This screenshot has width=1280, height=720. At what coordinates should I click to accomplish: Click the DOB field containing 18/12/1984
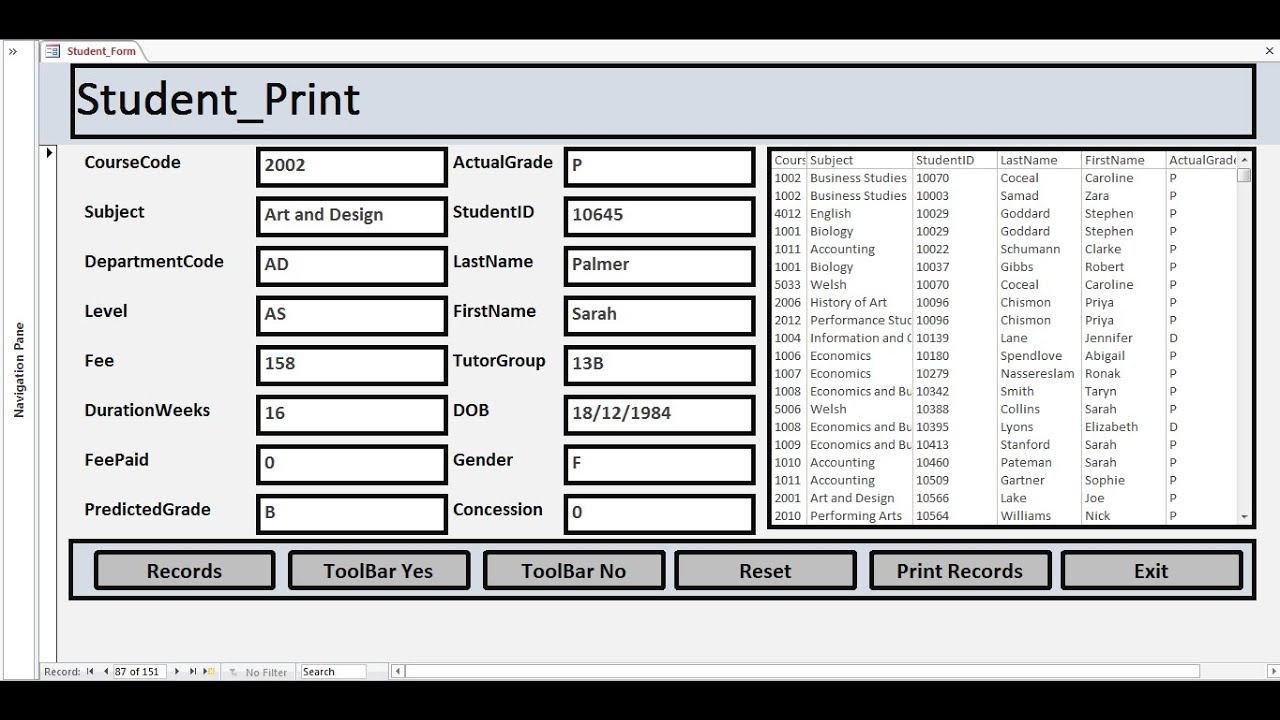click(x=659, y=414)
